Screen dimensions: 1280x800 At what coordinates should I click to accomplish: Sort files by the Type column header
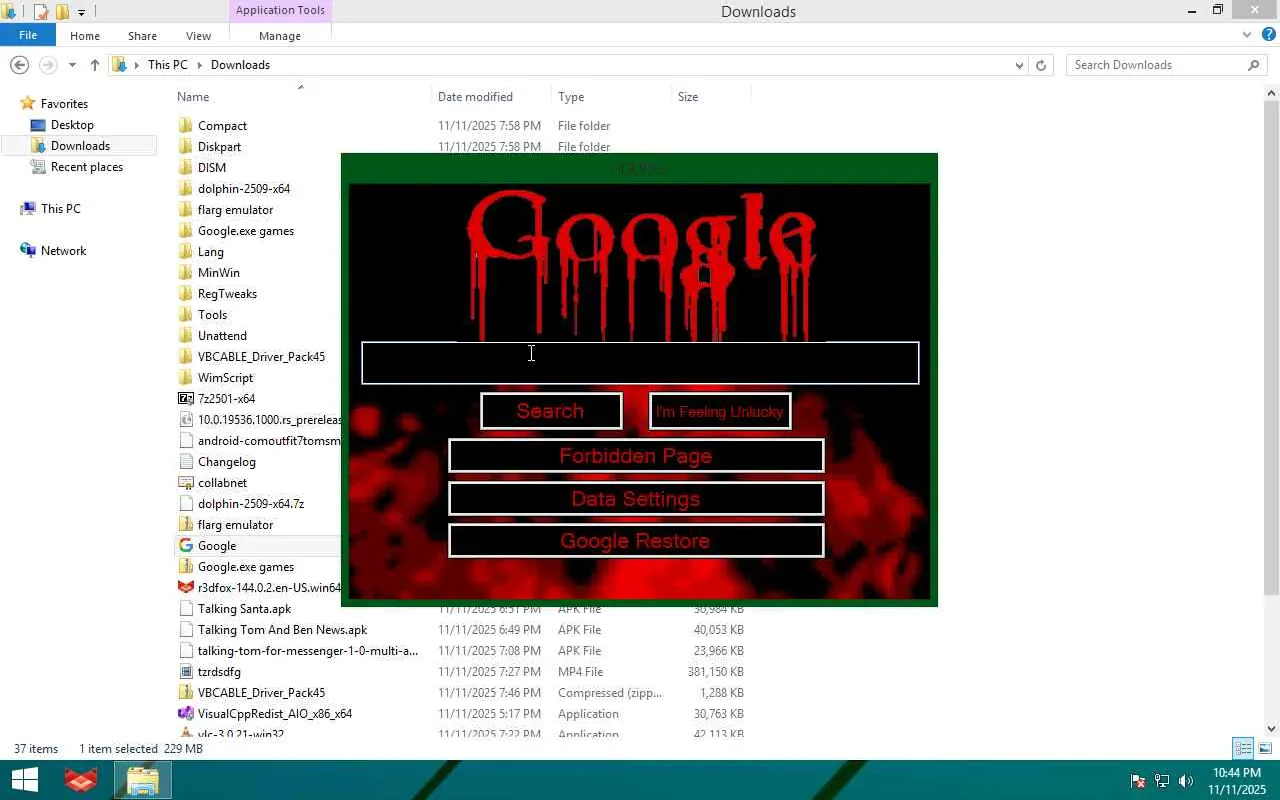click(611, 97)
